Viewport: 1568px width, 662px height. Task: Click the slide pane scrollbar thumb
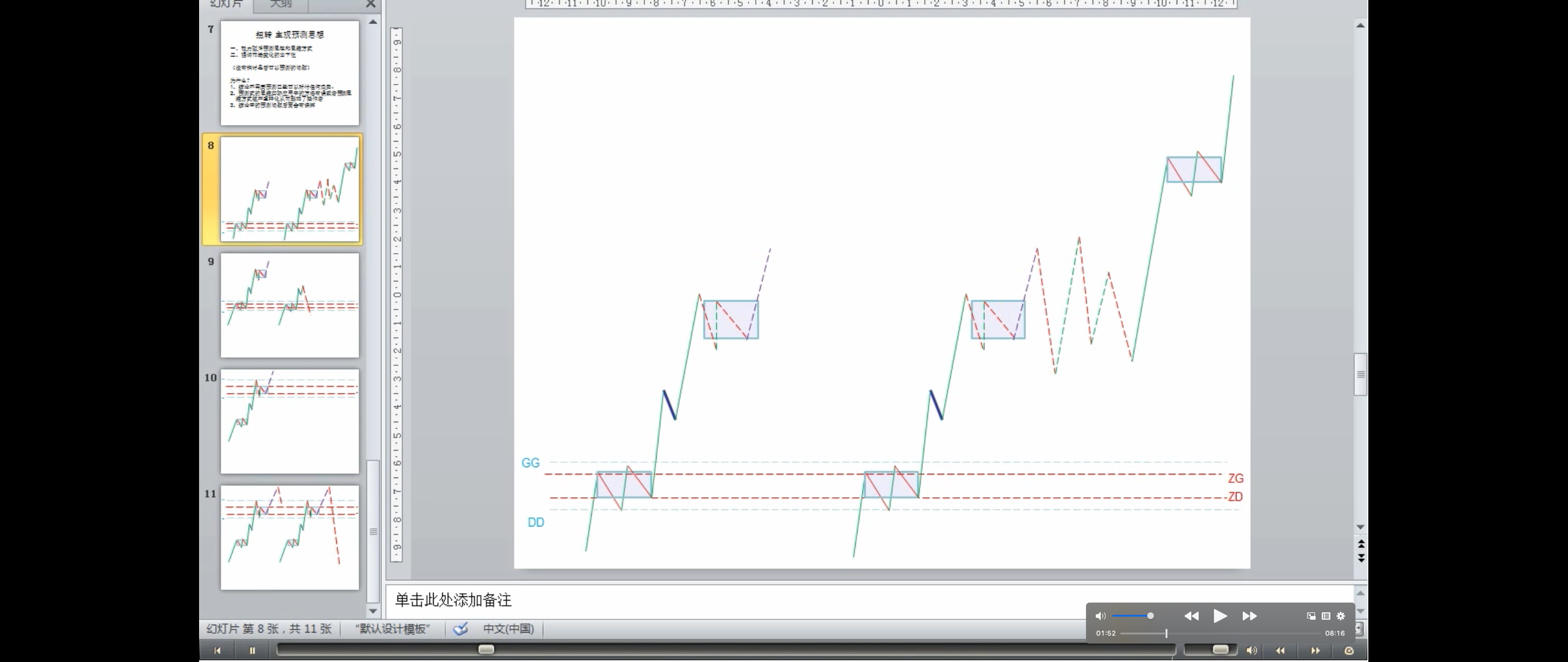click(373, 531)
